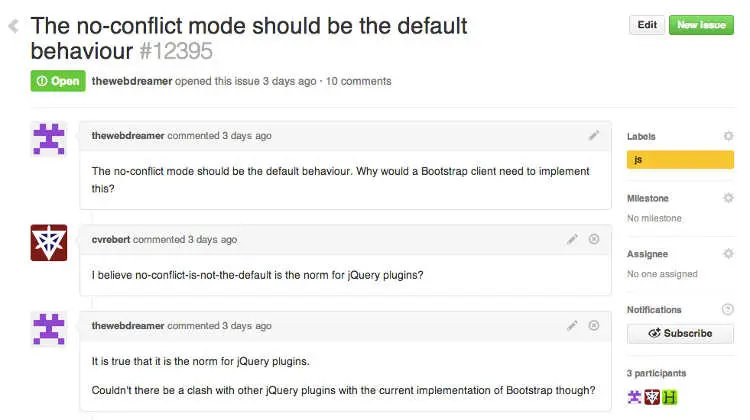Open the Labels gear dropdown

click(x=727, y=136)
